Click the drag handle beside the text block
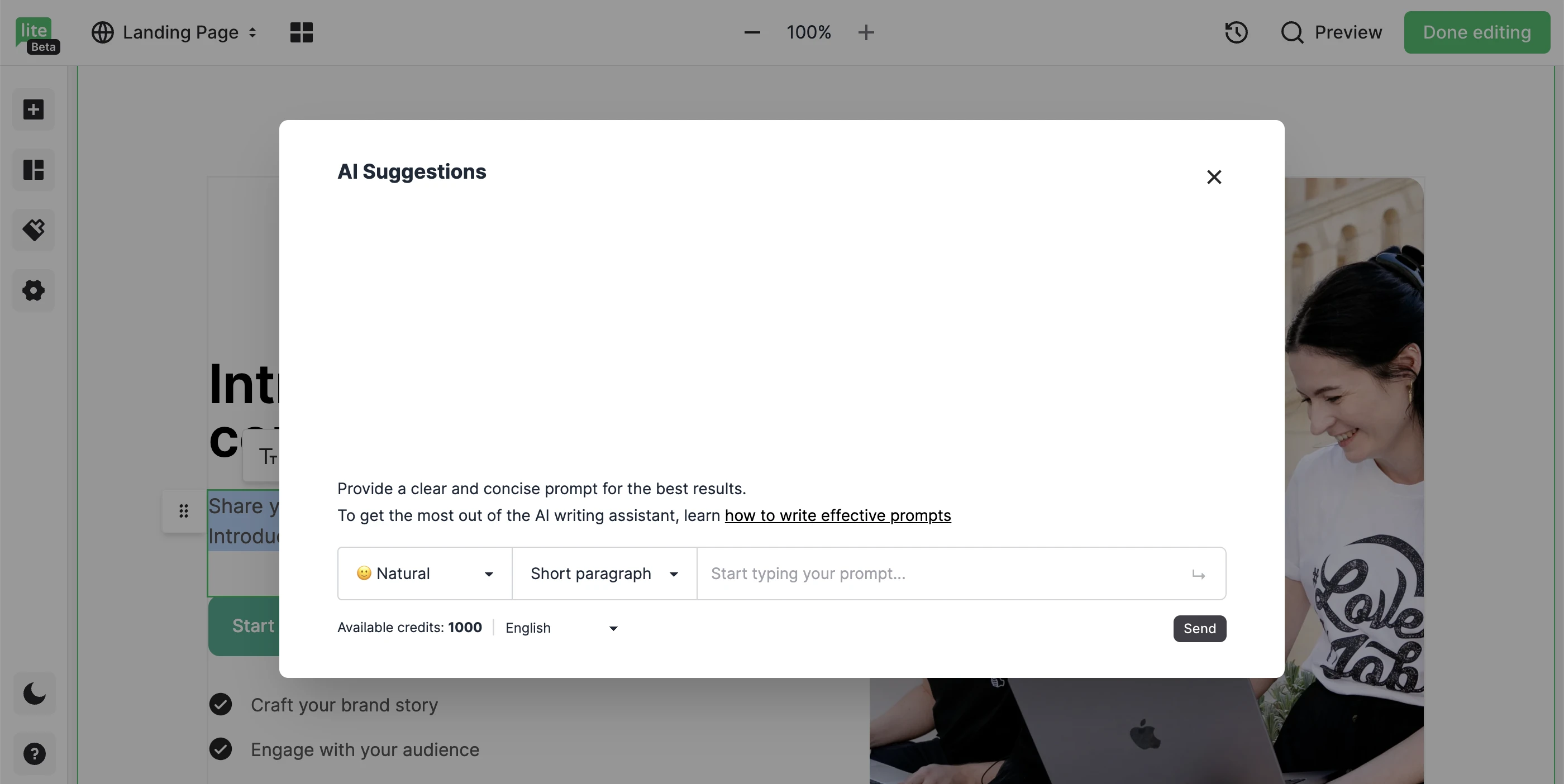The image size is (1564, 784). 183,511
